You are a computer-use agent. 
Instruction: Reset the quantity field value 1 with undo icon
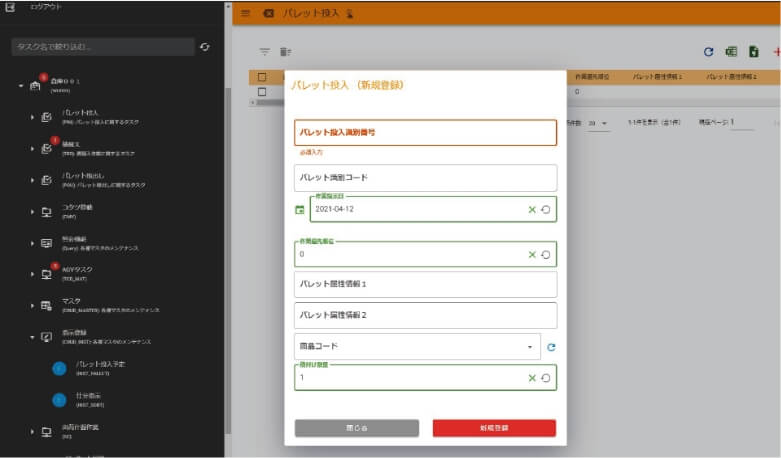546,378
